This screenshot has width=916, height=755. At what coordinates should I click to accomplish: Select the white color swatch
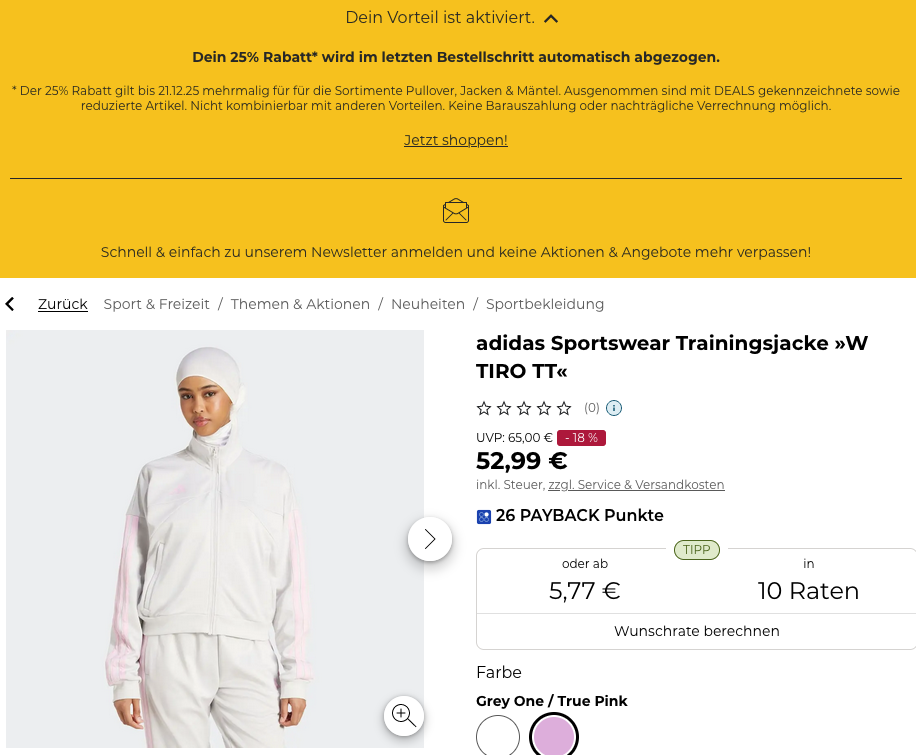498,736
